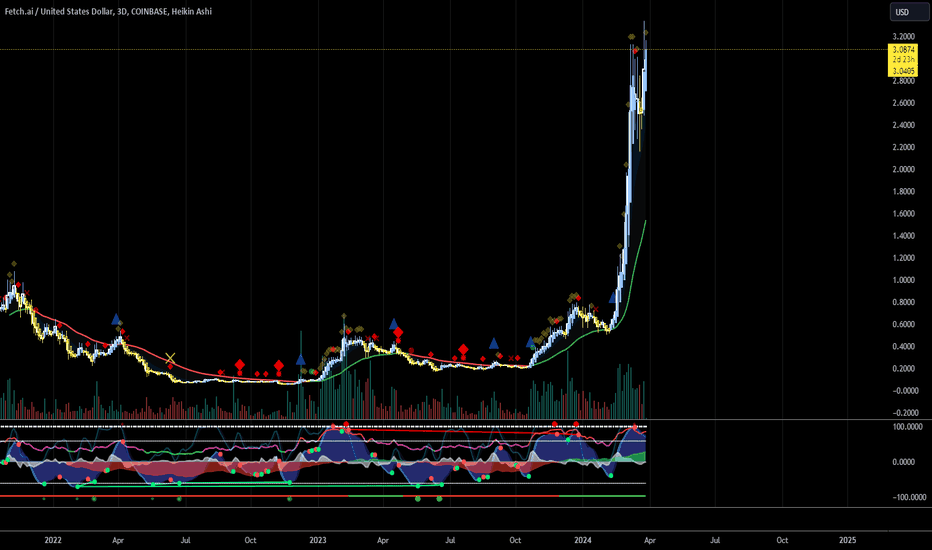Click the 0.6000 price scale value
932x550 pixels.
903,324
